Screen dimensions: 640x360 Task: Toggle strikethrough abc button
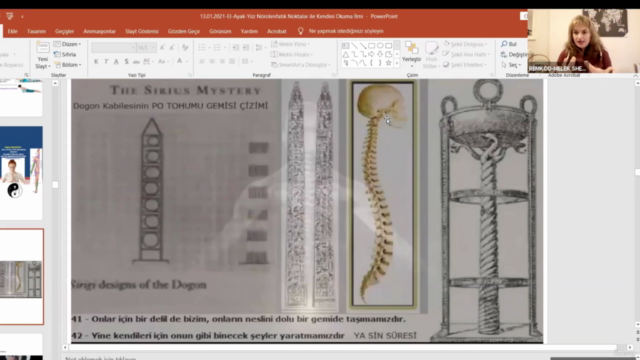136,62
